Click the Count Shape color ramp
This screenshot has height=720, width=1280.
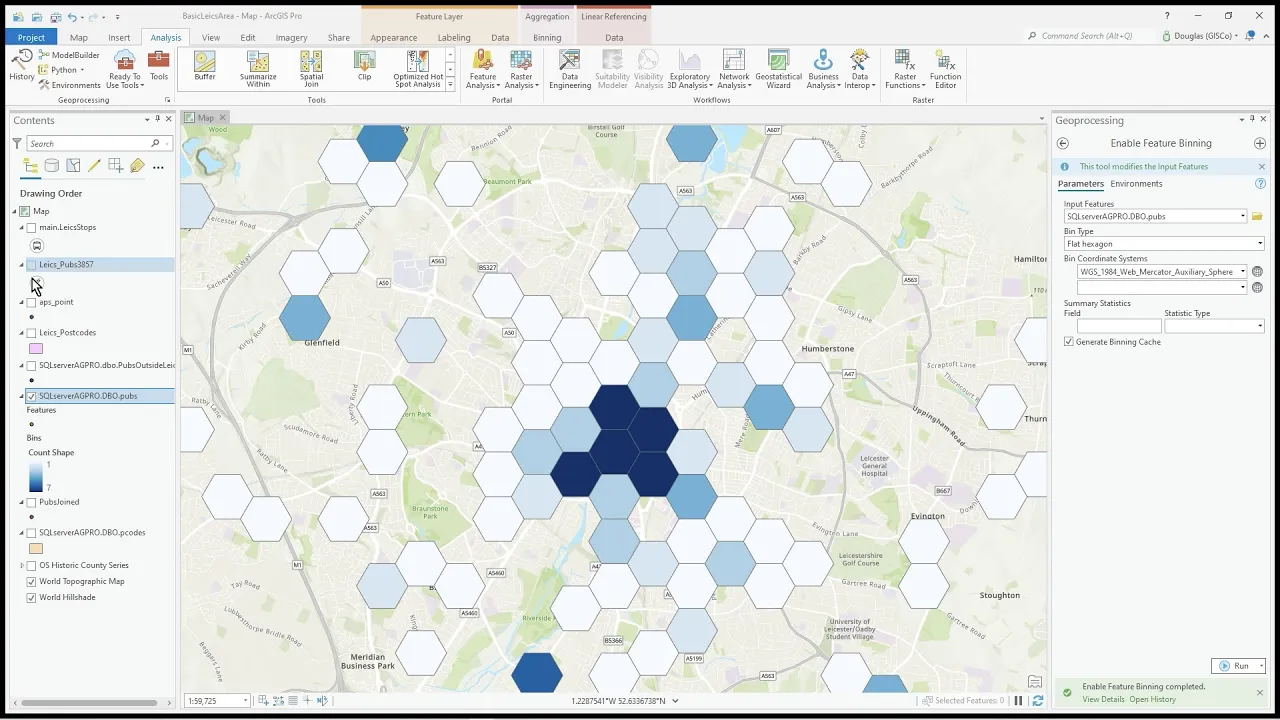click(36, 477)
